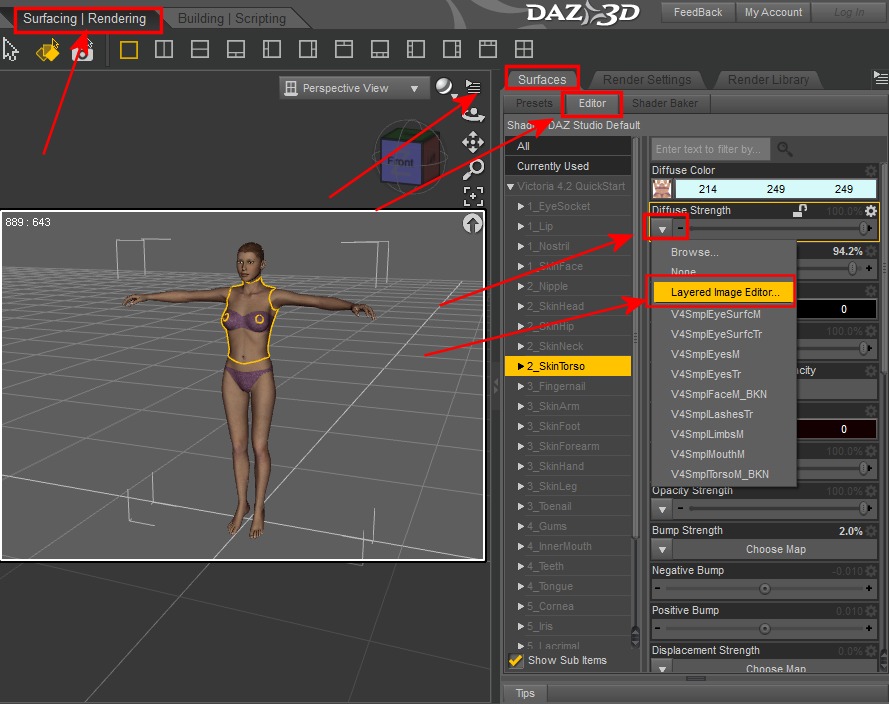889x704 pixels.
Task: Open the draw style sphere icon
Action: pyautogui.click(x=445, y=87)
